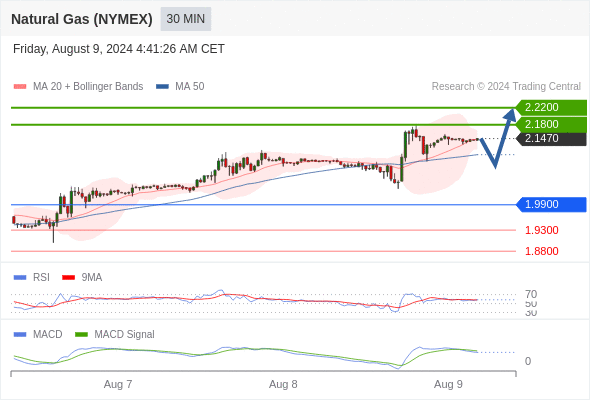Image resolution: width=590 pixels, height=400 pixels.
Task: Click the 30 MIN timeframe badge
Action: tap(186, 19)
